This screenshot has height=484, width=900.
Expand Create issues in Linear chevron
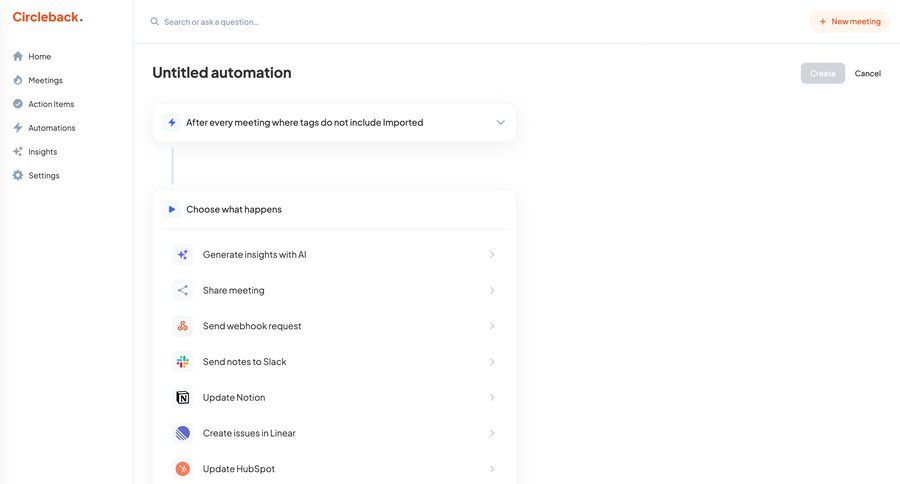coord(491,433)
